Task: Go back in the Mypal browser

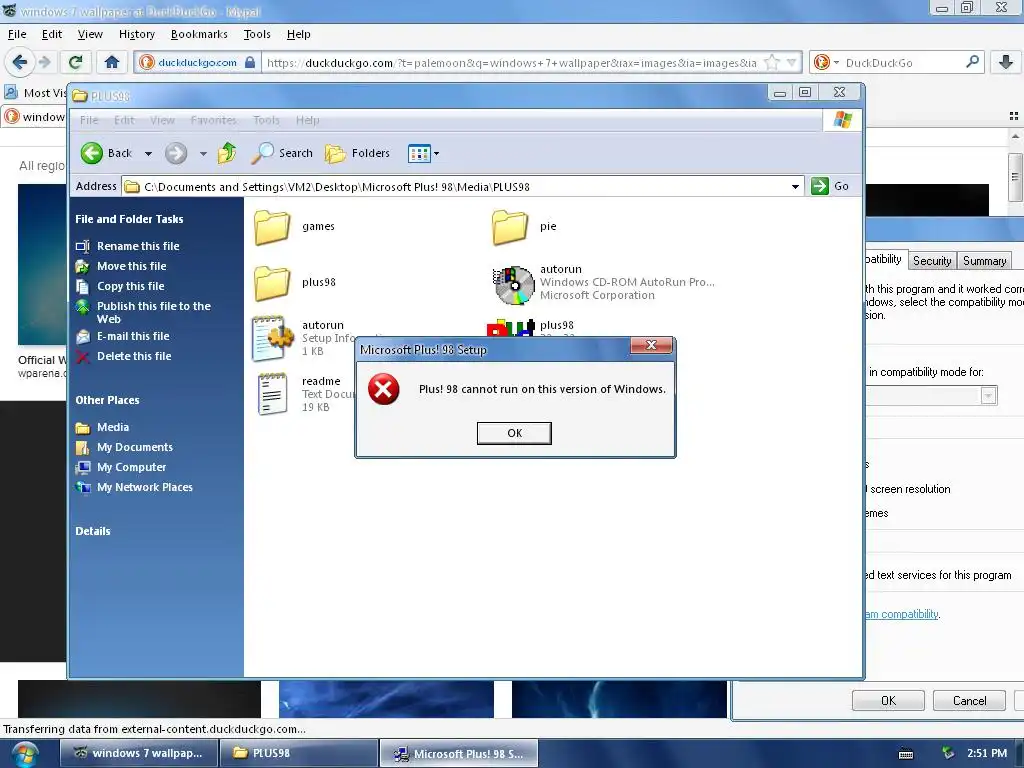Action: click(19, 62)
